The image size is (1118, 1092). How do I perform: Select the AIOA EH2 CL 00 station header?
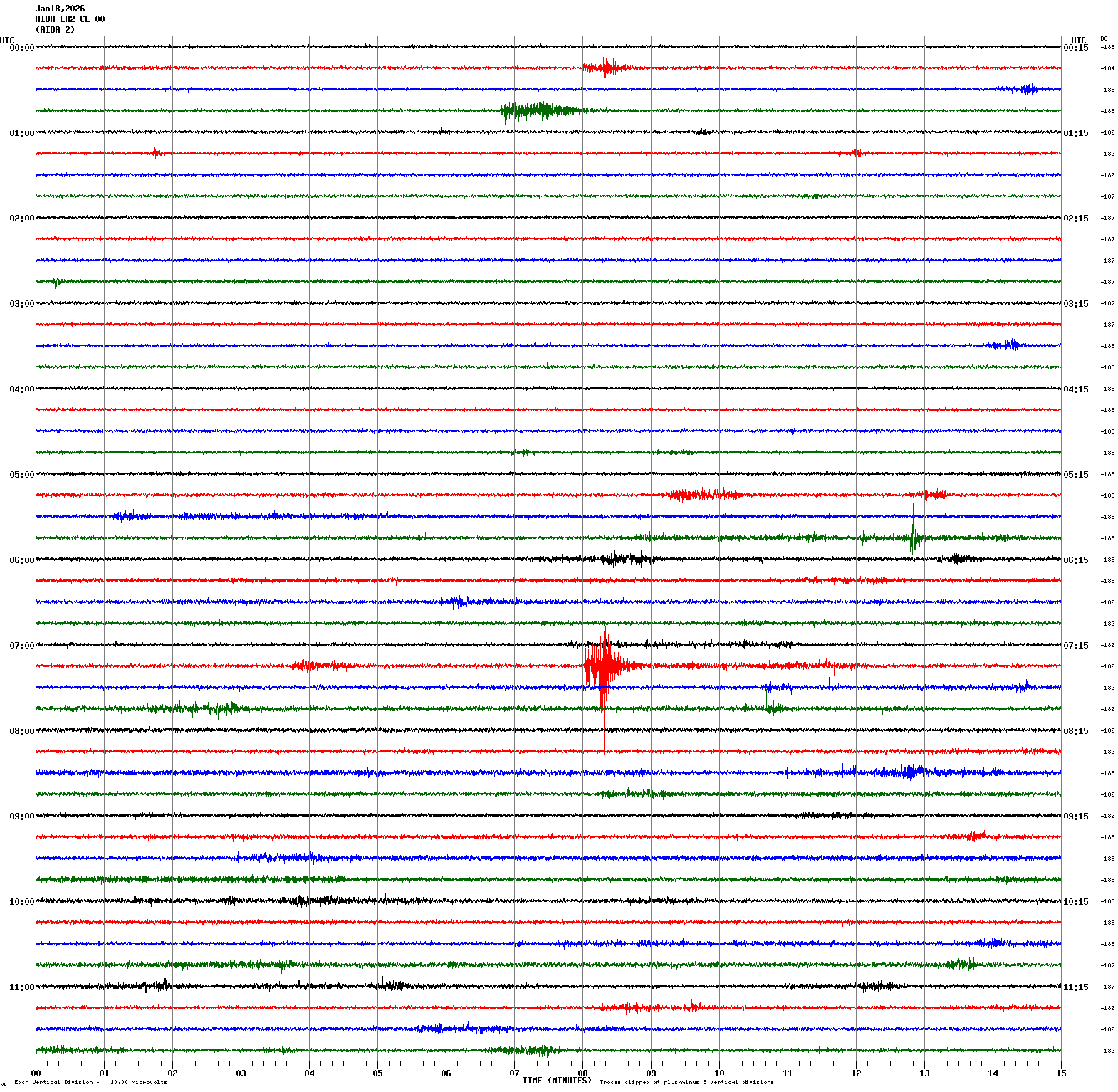point(70,19)
